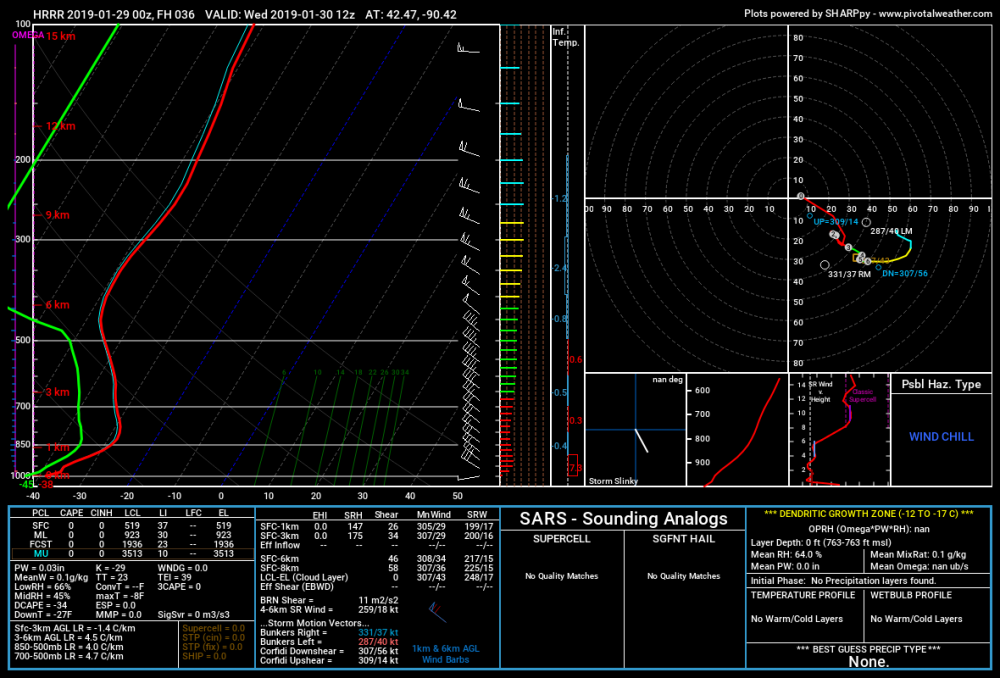Select the highlighted MU parcel row label
The image size is (1000, 678).
pos(40,554)
